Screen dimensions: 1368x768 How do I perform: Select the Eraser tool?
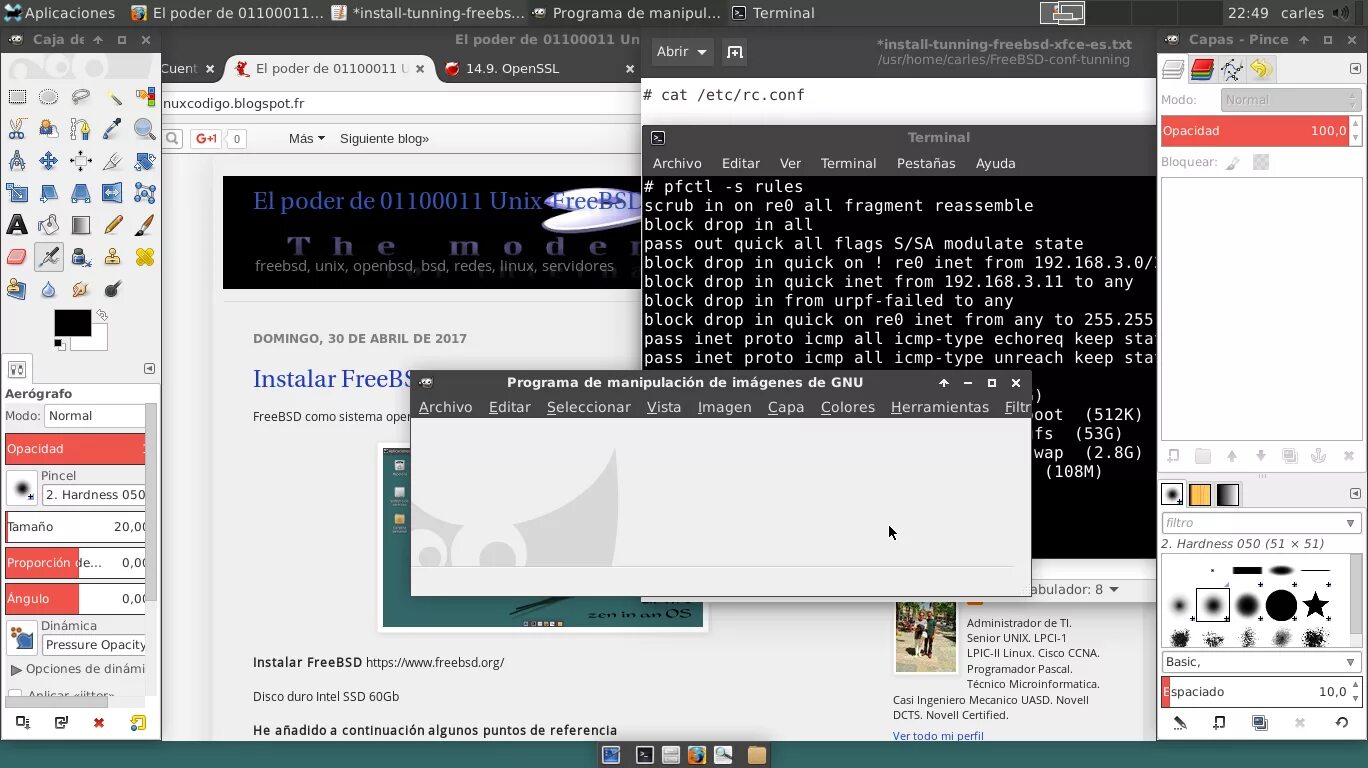[x=17, y=257]
